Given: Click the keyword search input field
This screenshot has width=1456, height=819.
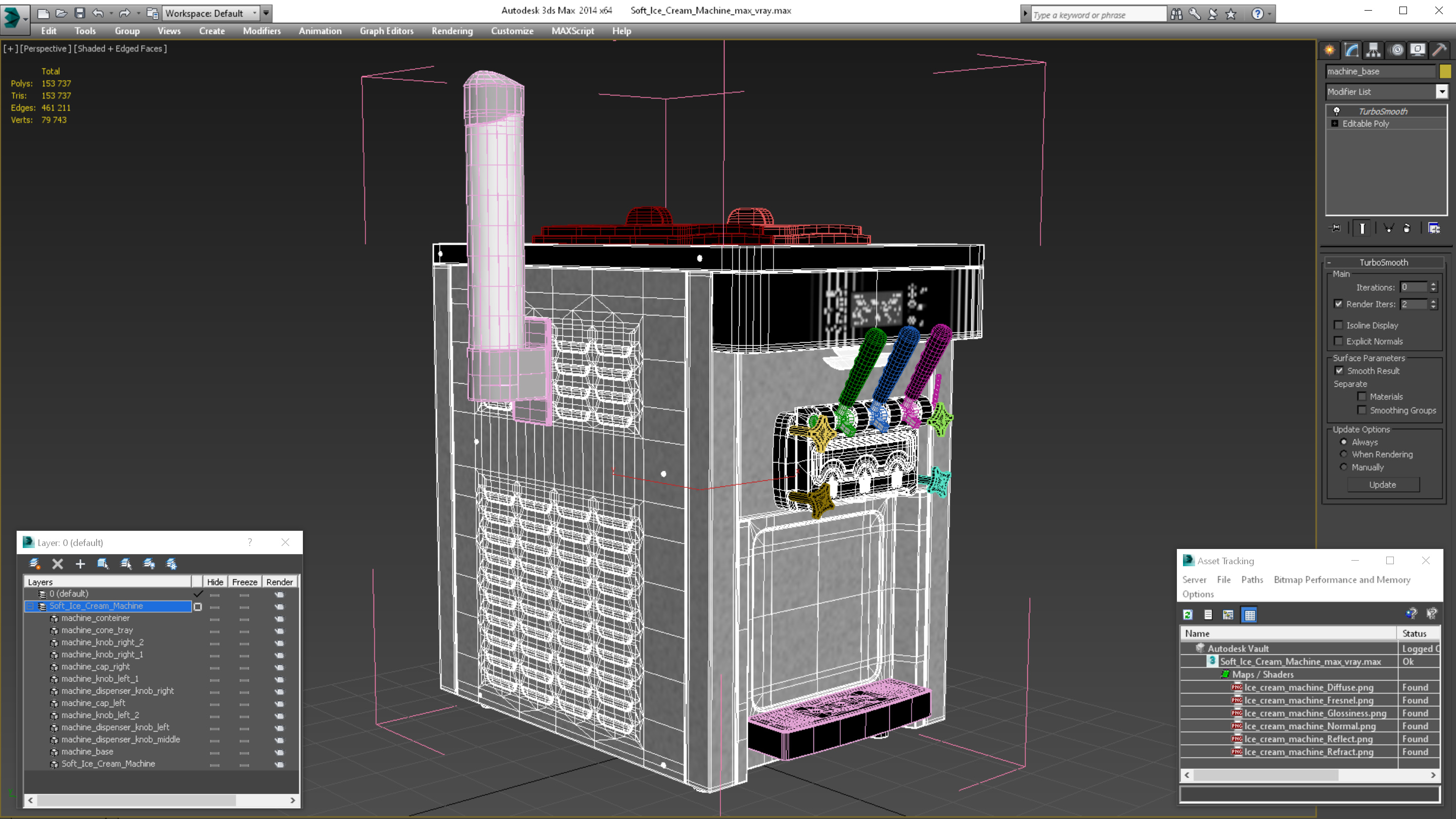Looking at the screenshot, I should coord(1097,15).
